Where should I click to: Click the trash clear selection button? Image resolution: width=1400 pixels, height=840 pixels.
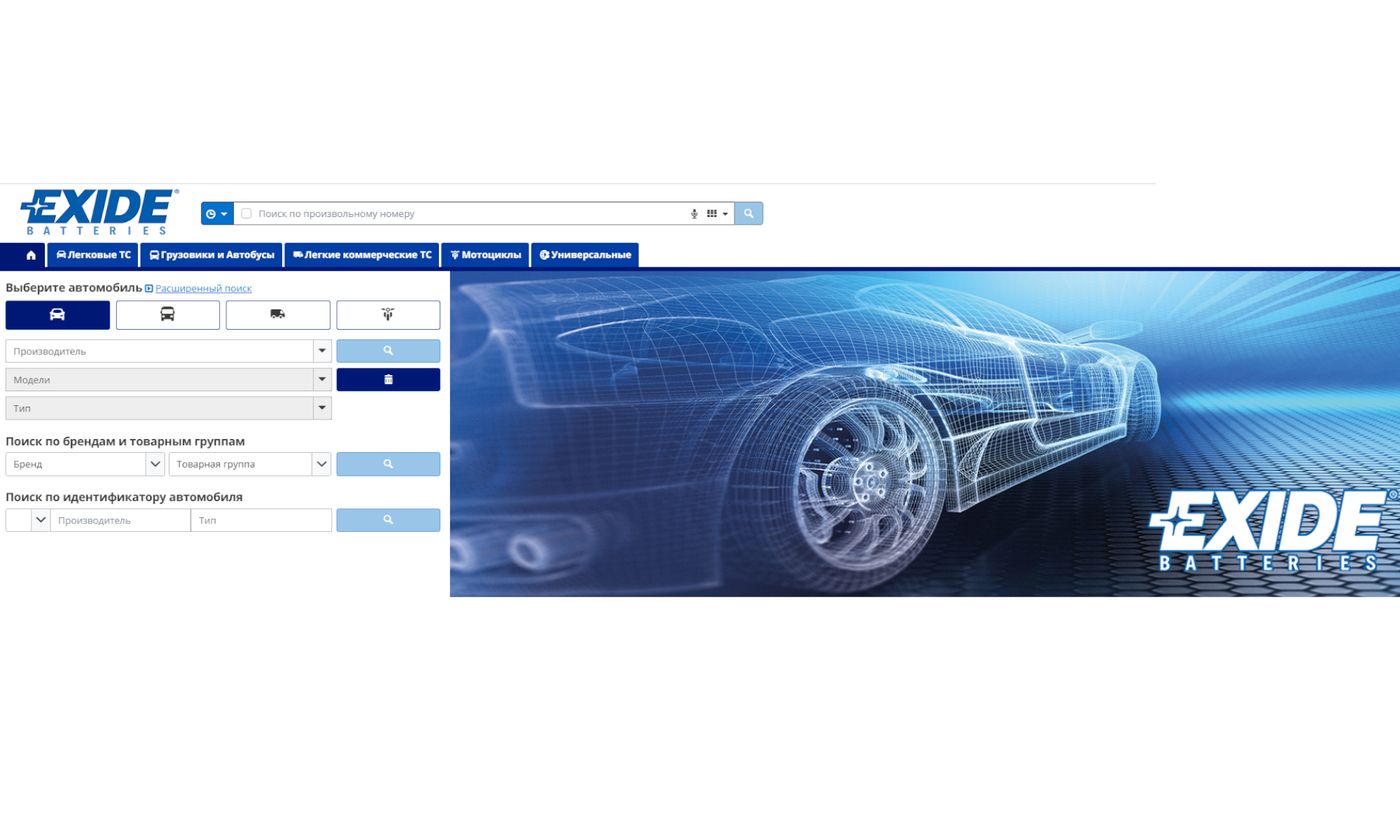click(388, 379)
